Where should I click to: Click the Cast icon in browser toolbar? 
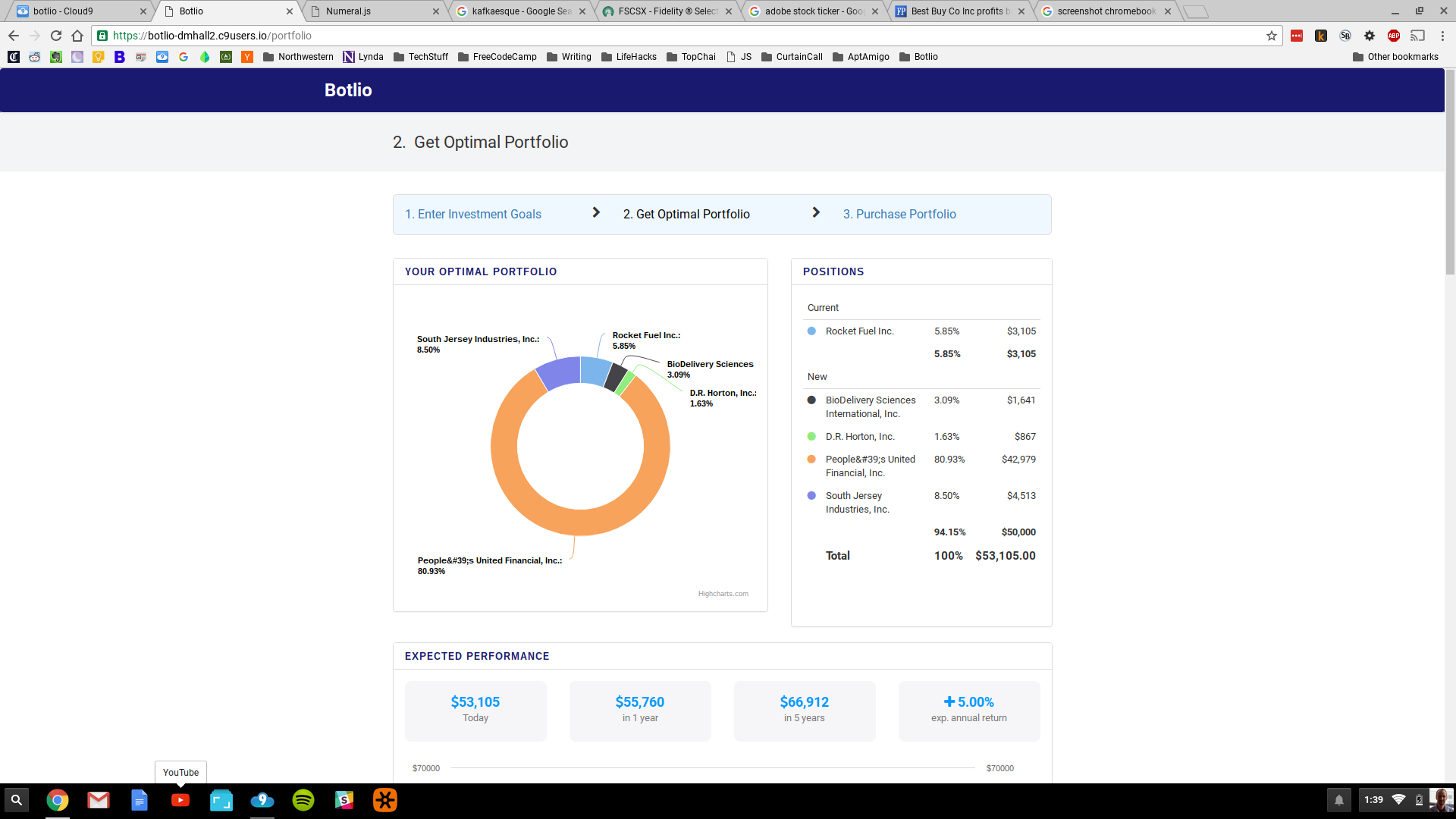tap(1417, 36)
